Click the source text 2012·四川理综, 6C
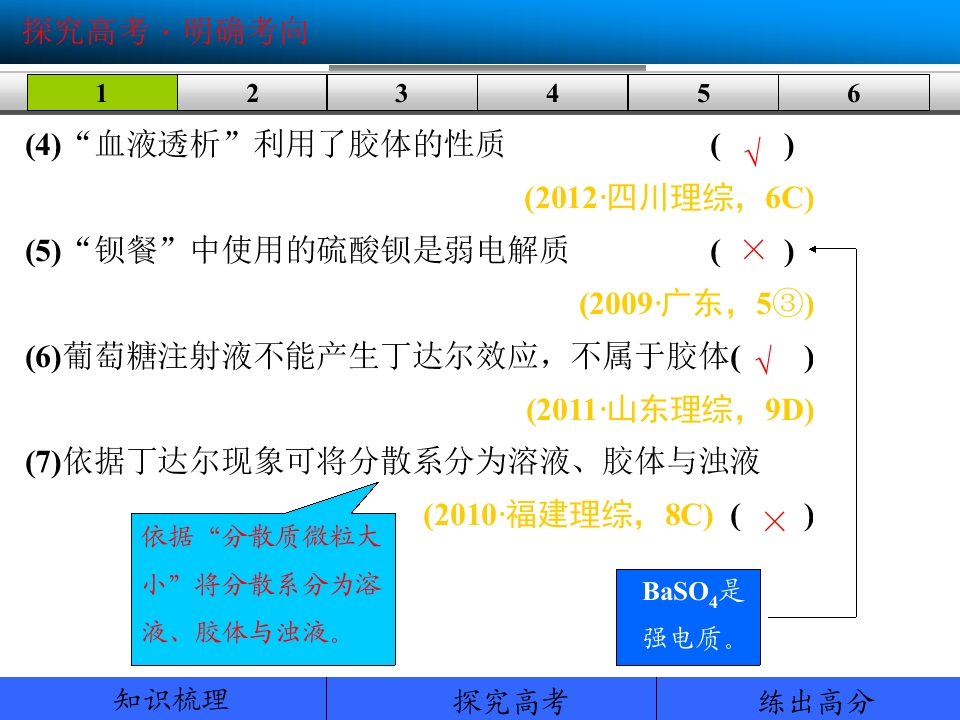The width and height of the screenshot is (960, 720). [669, 198]
